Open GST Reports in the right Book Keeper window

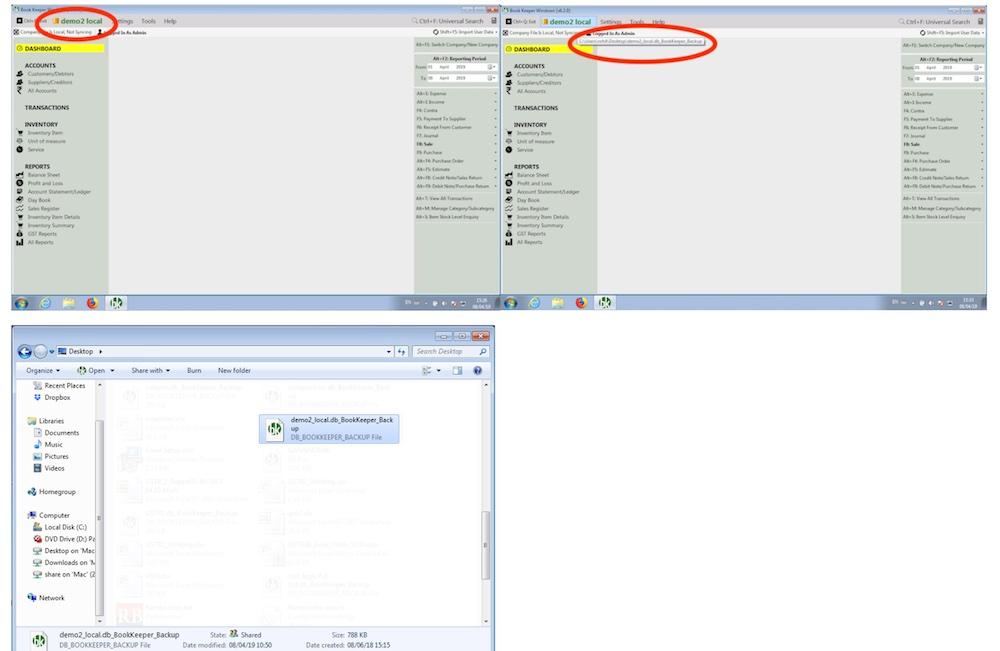[x=531, y=233]
